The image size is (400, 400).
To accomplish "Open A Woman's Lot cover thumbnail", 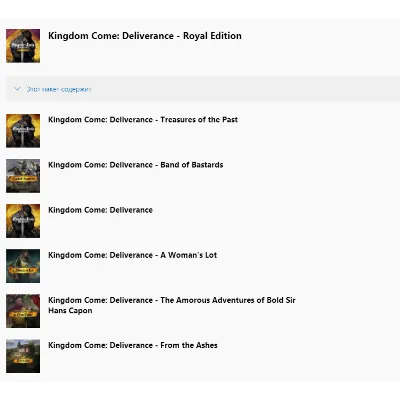I will coord(23,266).
